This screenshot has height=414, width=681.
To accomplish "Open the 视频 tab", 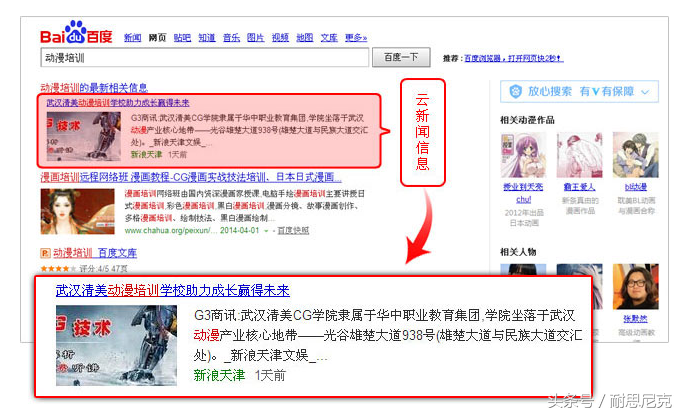I will (x=280, y=38).
